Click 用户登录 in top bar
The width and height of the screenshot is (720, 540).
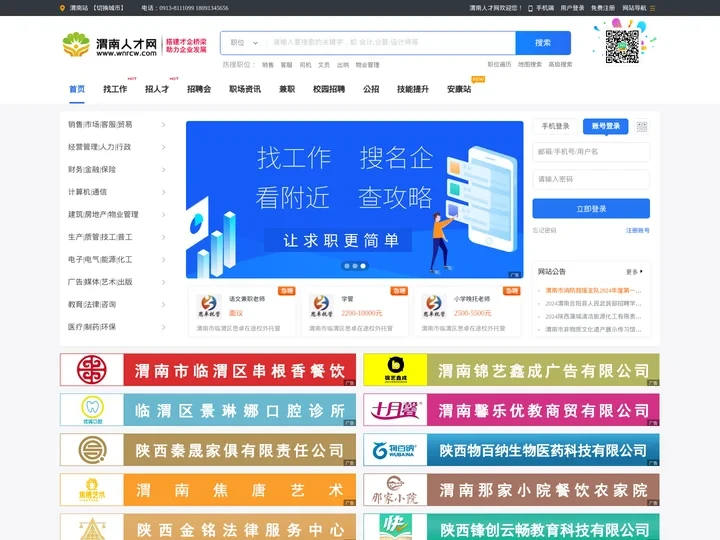[572, 8]
